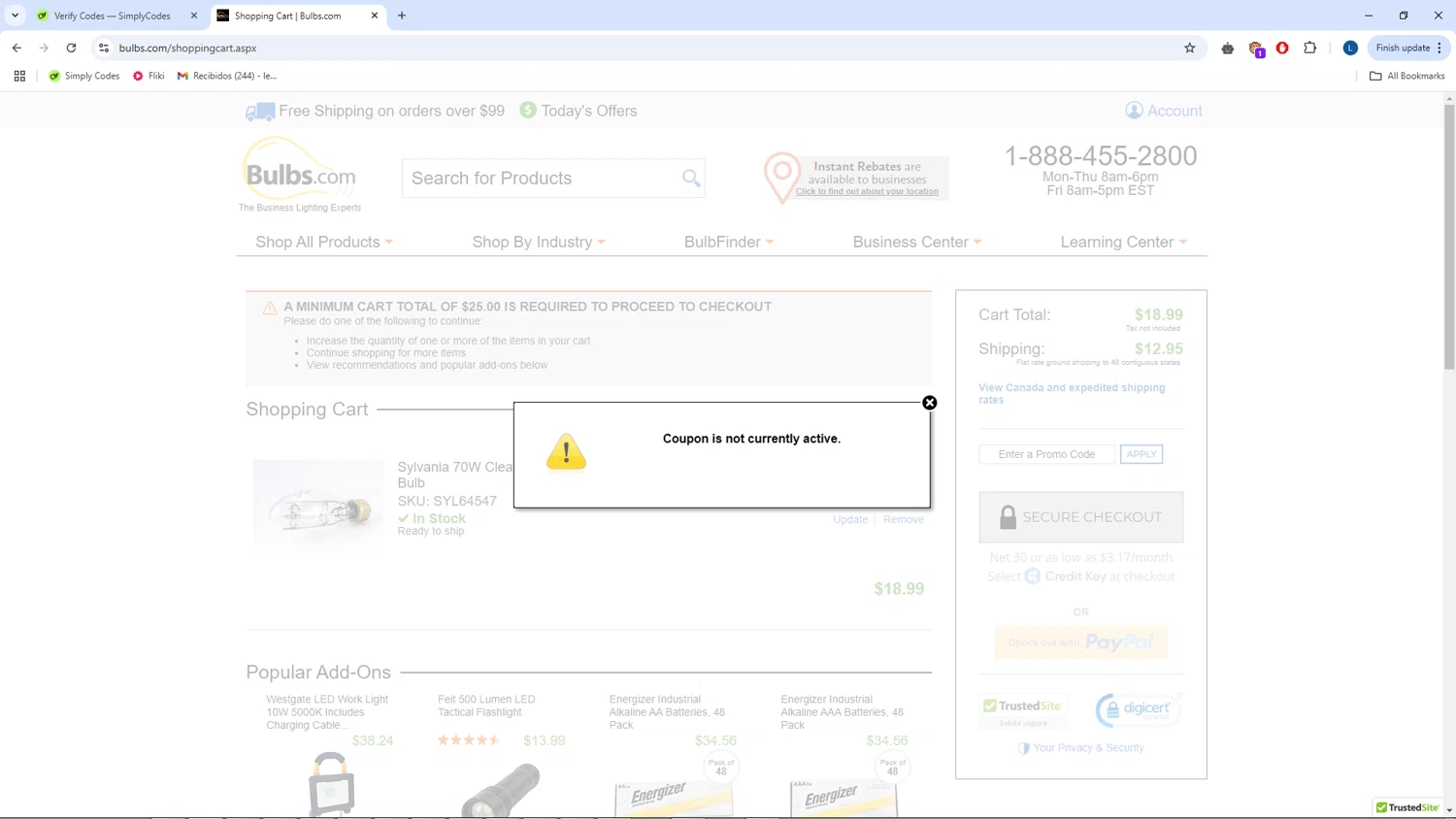The width and height of the screenshot is (1456, 819).
Task: Close the Verify Codes tab
Action: tap(194, 16)
